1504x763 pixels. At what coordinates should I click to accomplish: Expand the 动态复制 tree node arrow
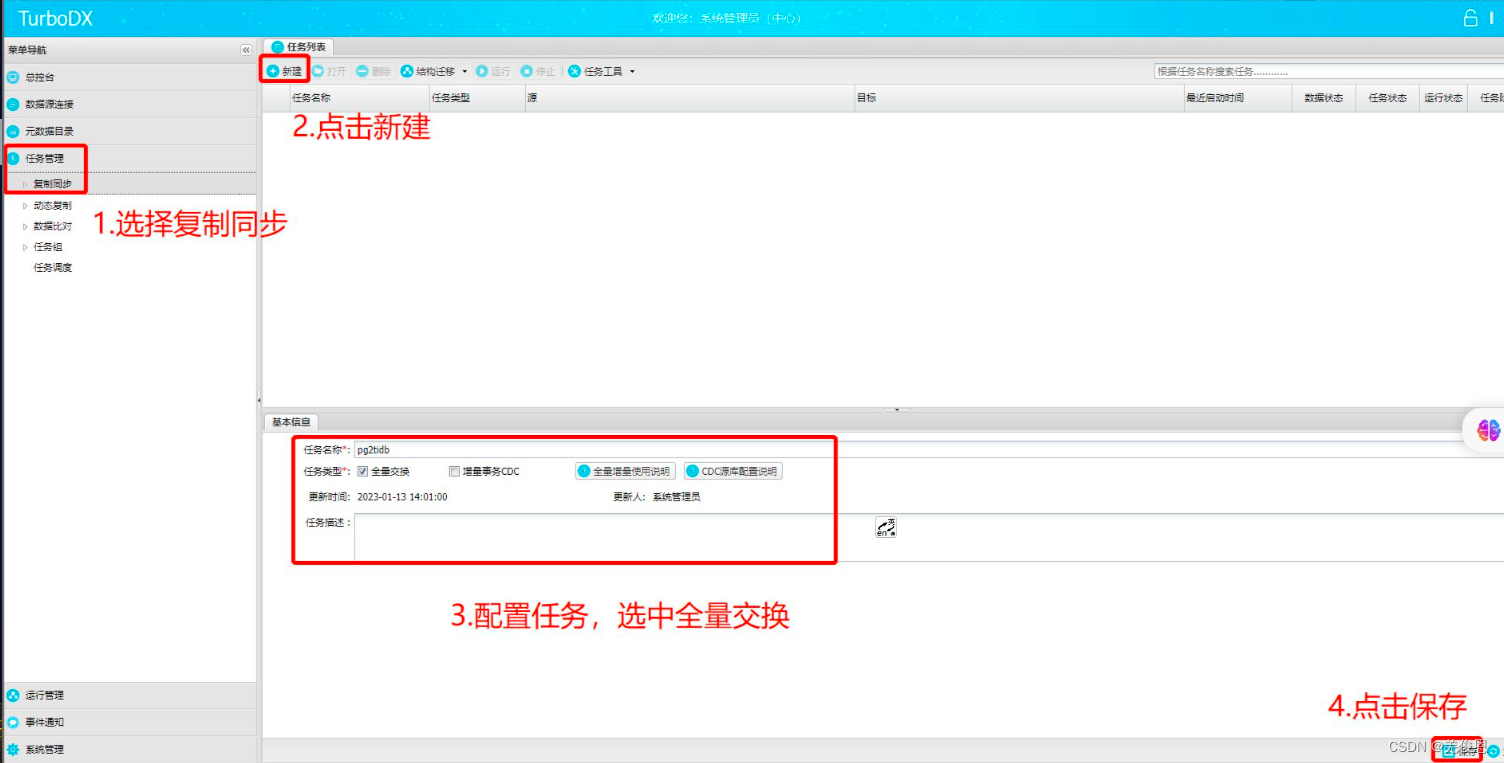(25, 205)
